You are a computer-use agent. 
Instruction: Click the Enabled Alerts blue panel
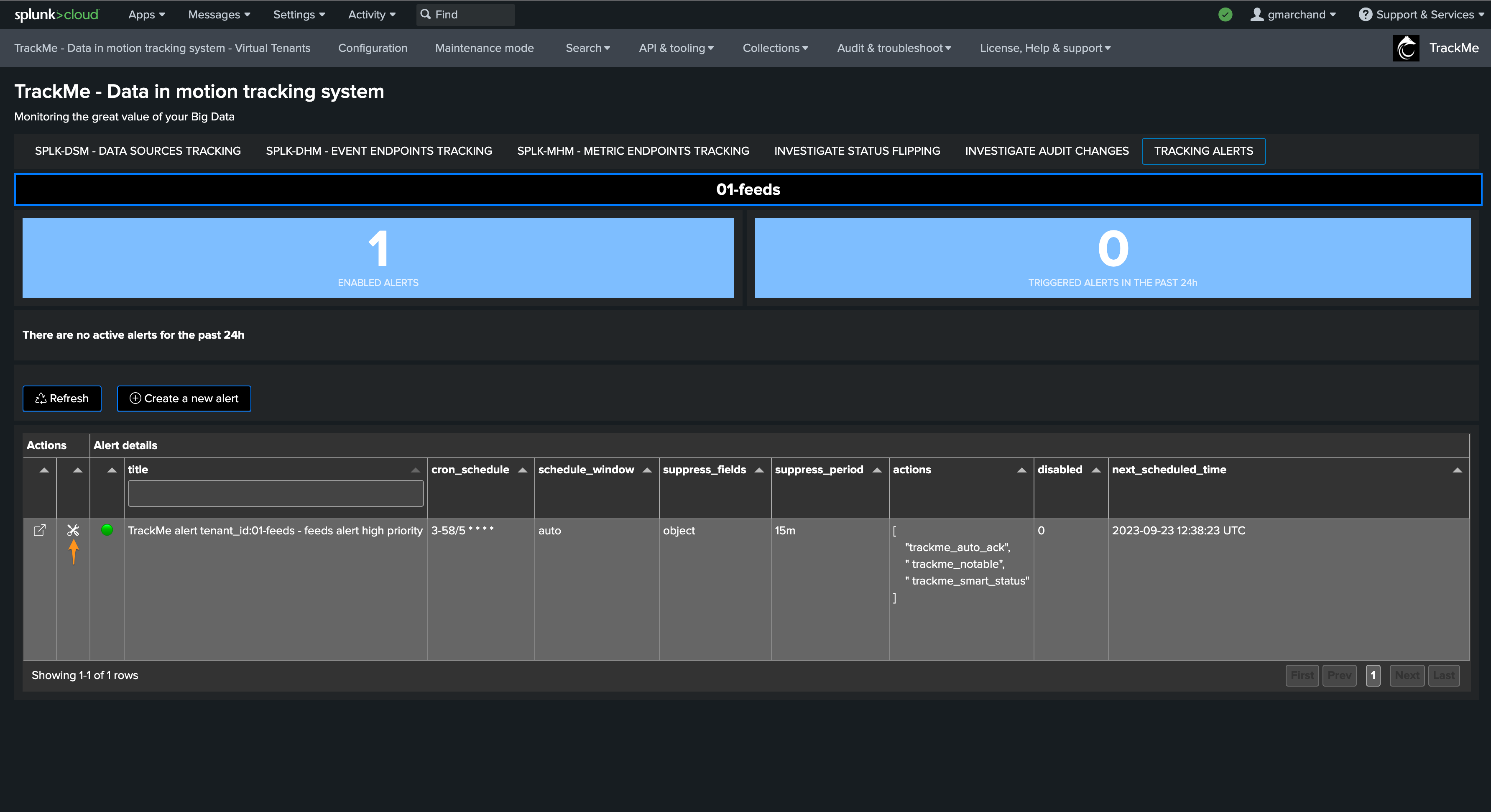click(x=378, y=258)
